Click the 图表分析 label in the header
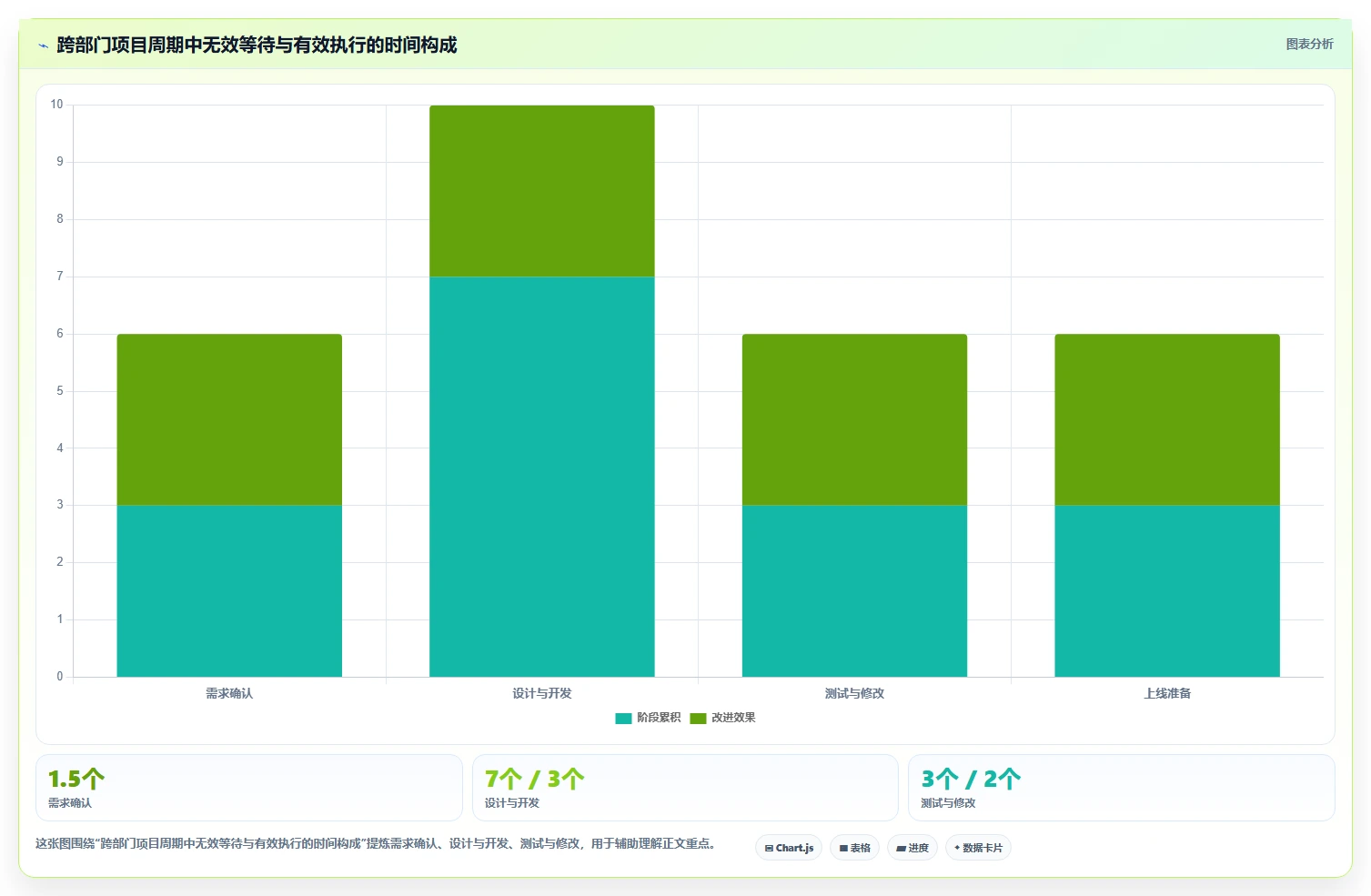This screenshot has height=896, width=1371. click(x=1309, y=44)
